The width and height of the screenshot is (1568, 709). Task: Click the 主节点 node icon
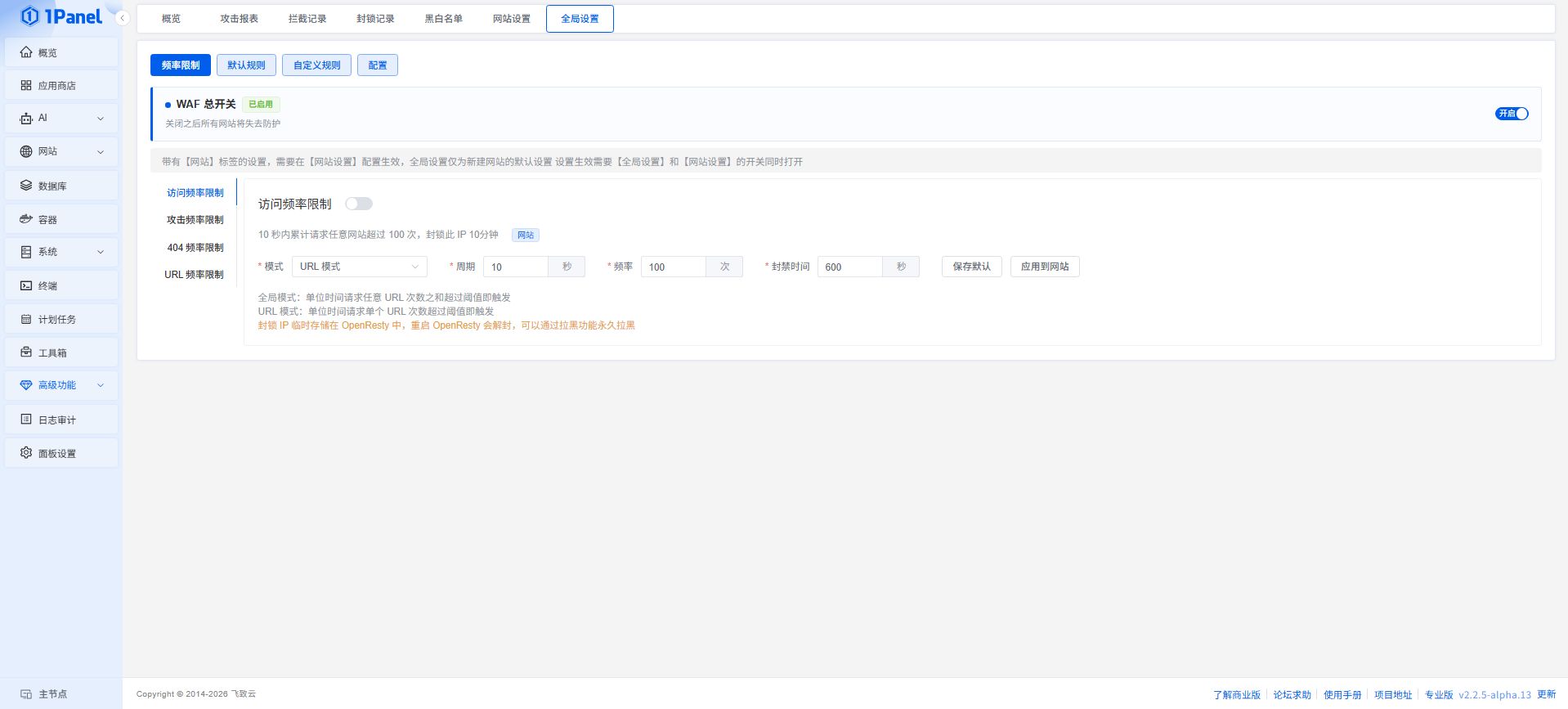26,693
